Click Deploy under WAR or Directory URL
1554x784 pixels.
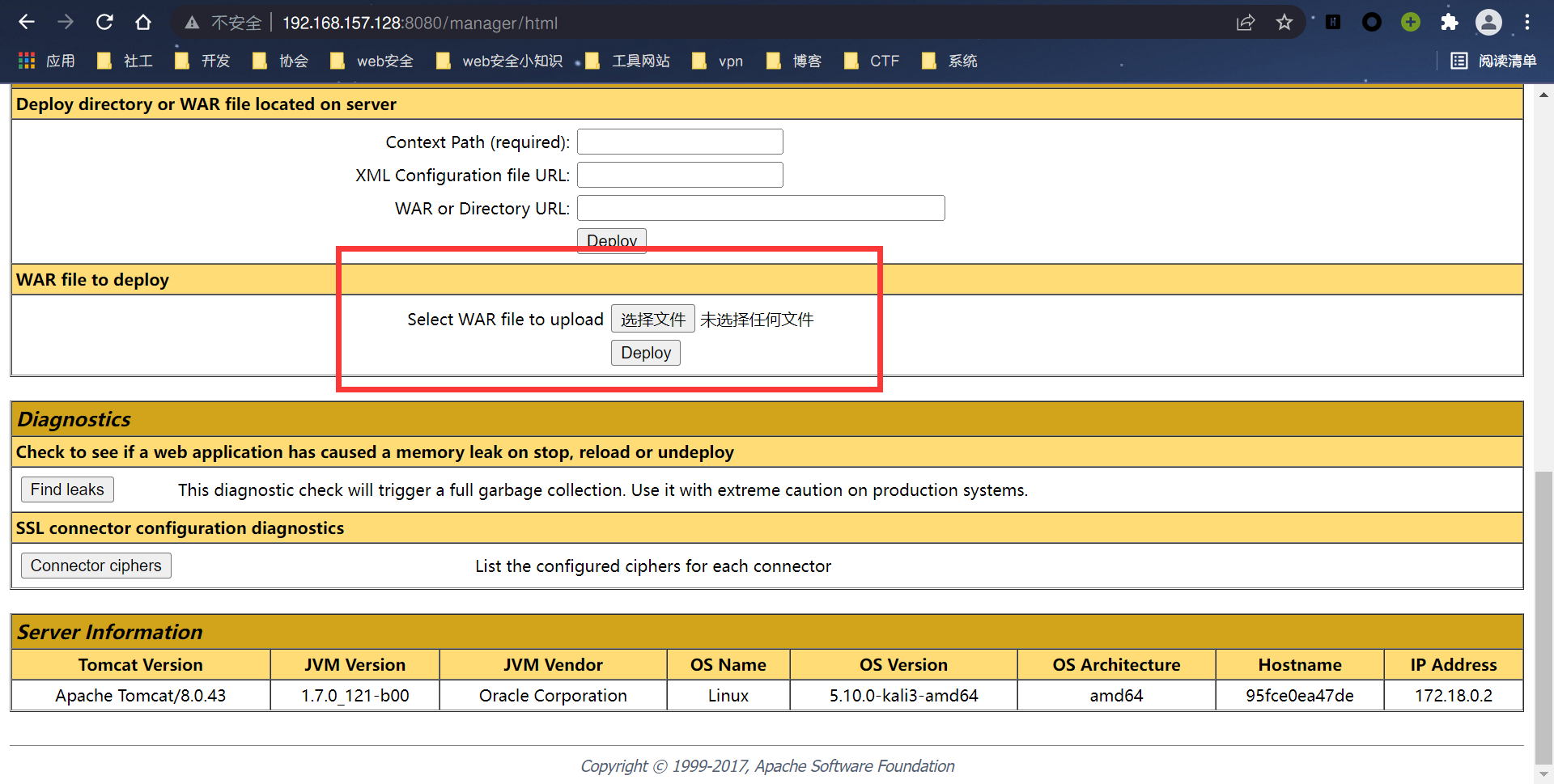(612, 240)
